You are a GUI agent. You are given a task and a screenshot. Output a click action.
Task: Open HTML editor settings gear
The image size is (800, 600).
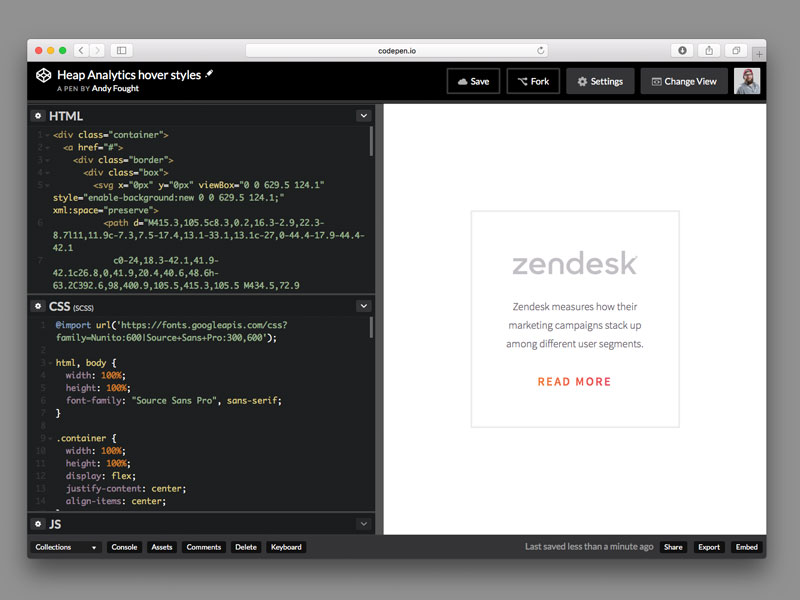38,116
